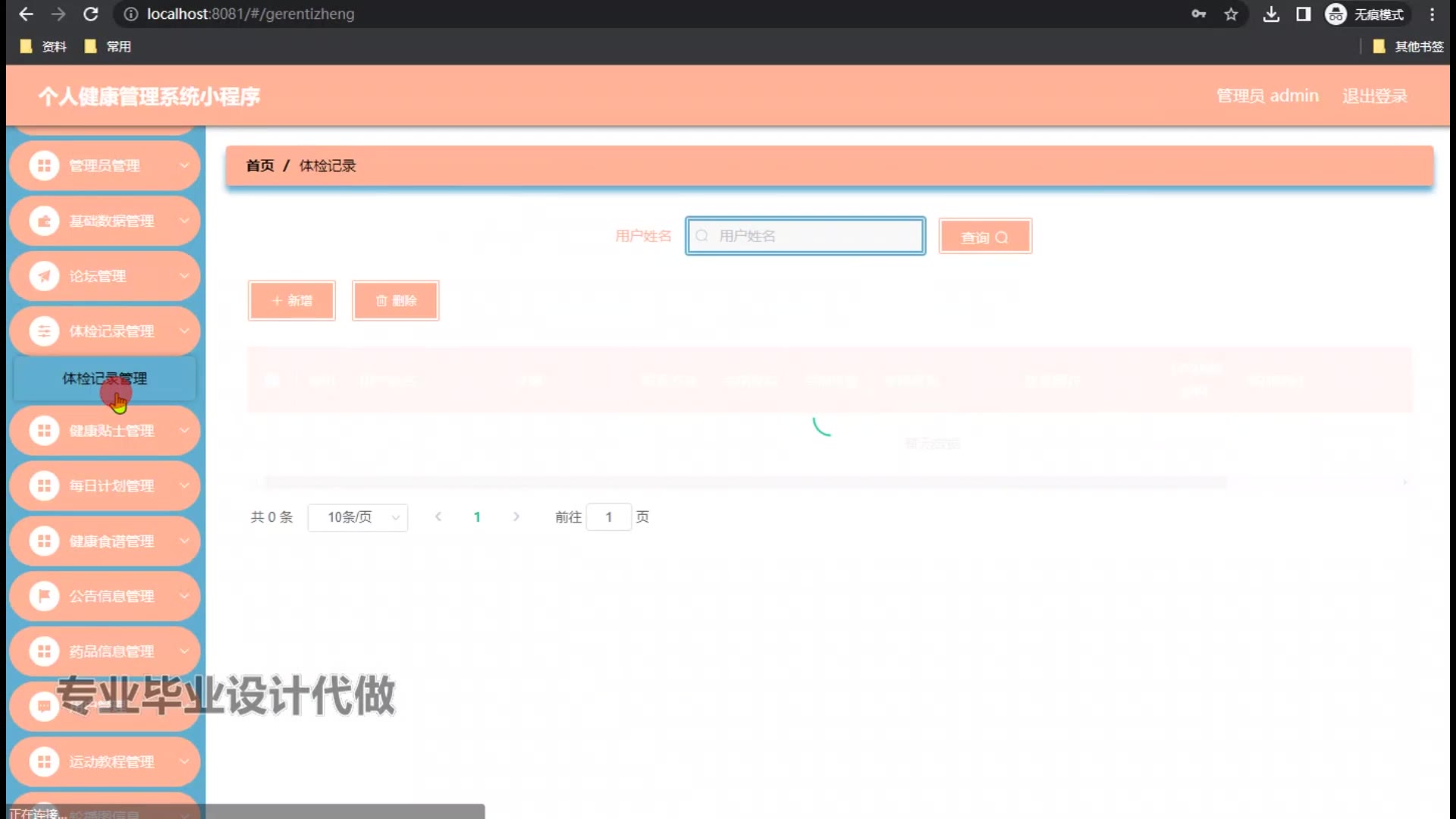
Task: Expand the 健康贴士管理 menu chevron
Action: click(184, 431)
